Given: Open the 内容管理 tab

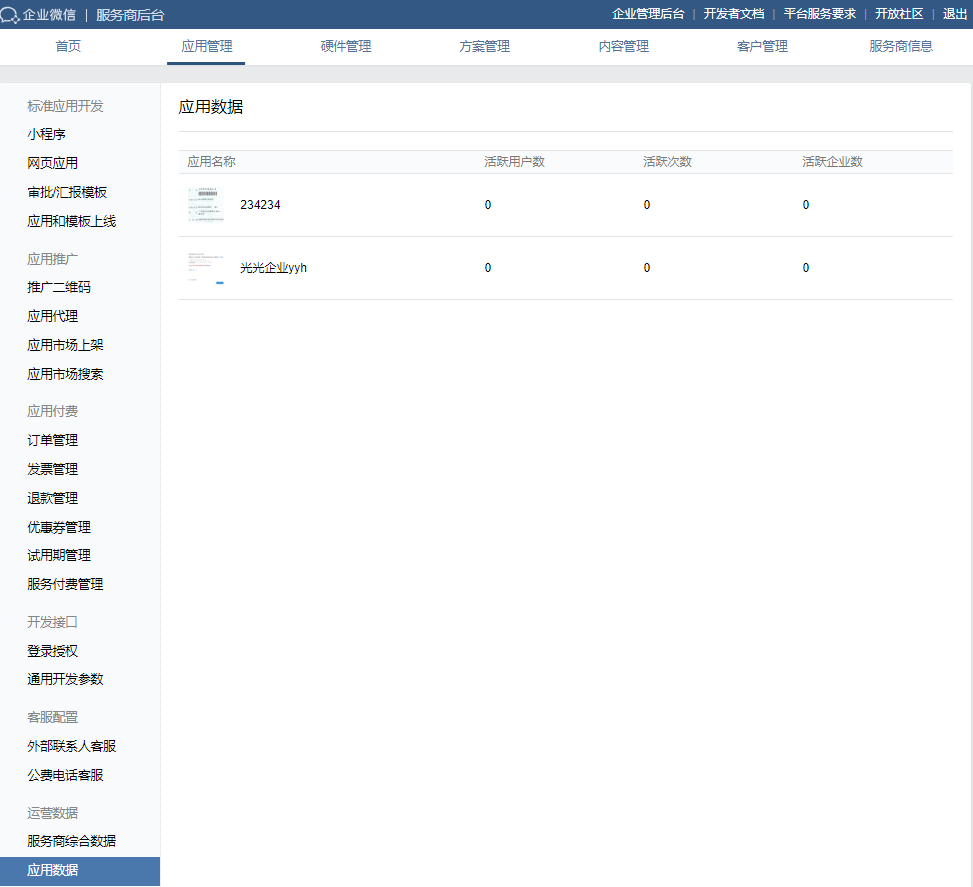Looking at the screenshot, I should 624,47.
